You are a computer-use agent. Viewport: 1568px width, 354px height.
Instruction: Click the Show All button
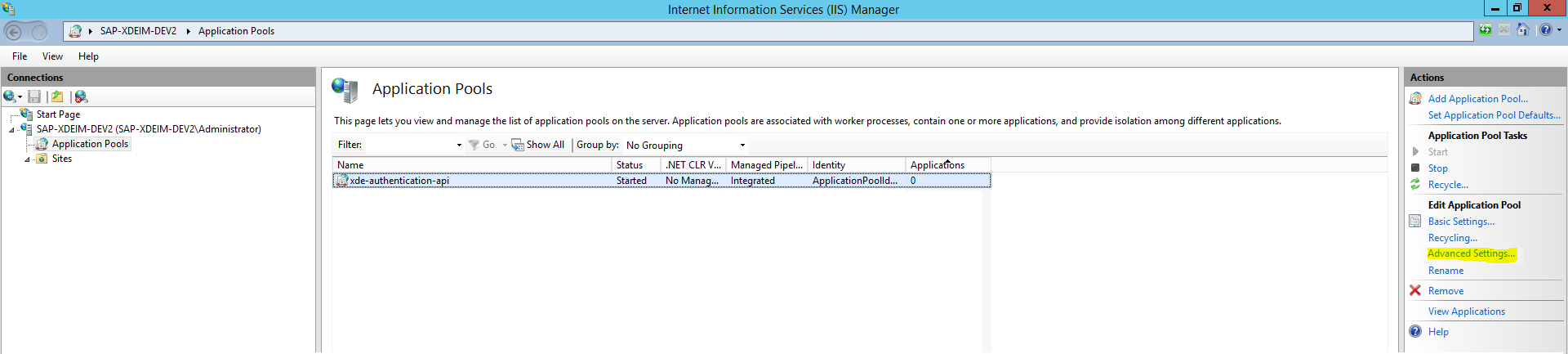(x=538, y=145)
